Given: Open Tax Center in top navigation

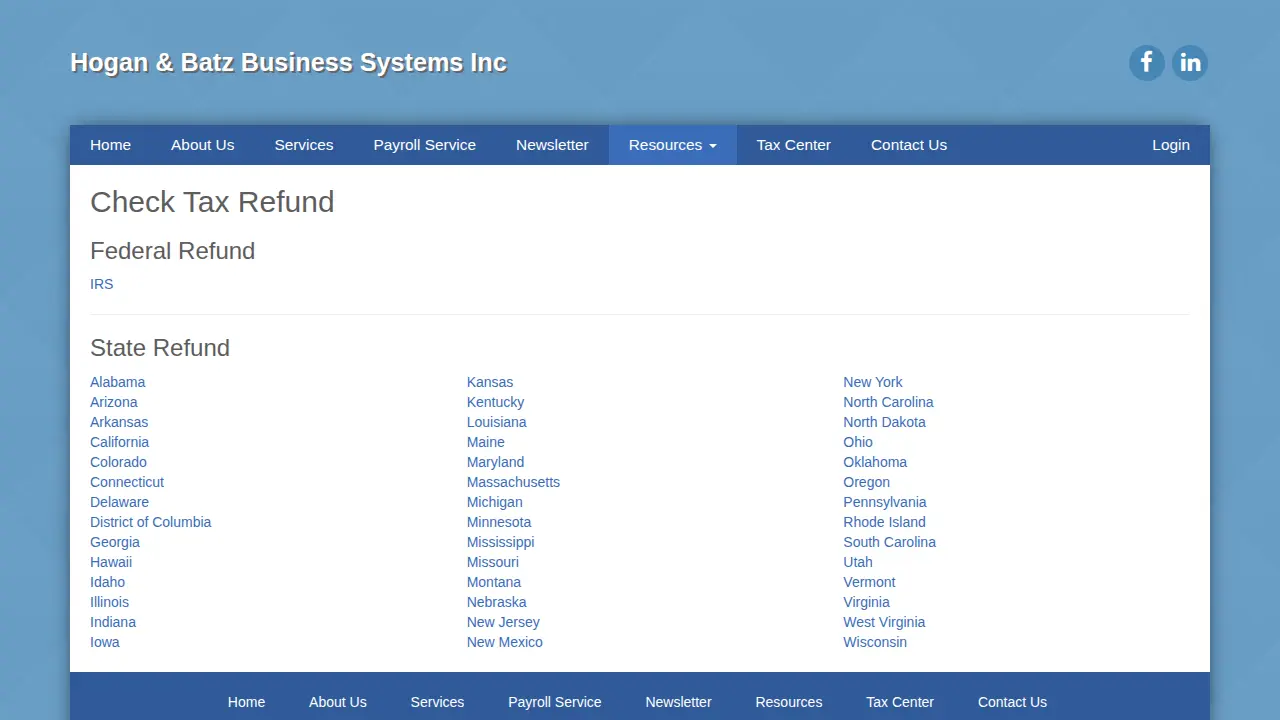Looking at the screenshot, I should (x=794, y=145).
